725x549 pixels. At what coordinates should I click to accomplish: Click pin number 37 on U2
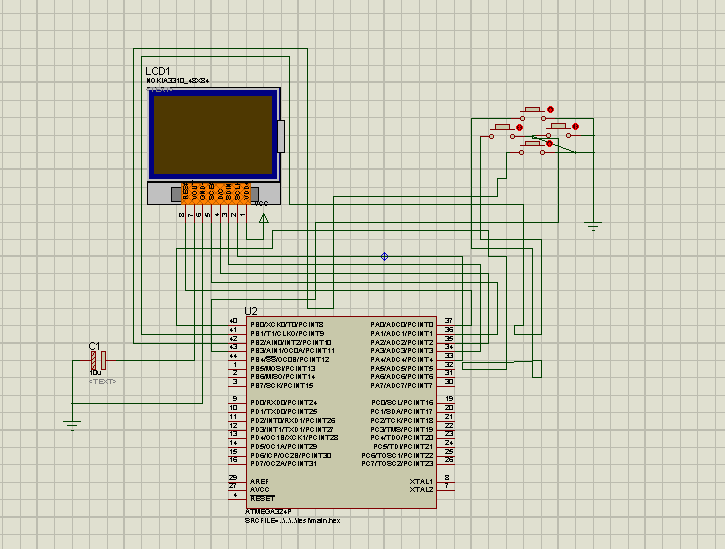(x=449, y=321)
